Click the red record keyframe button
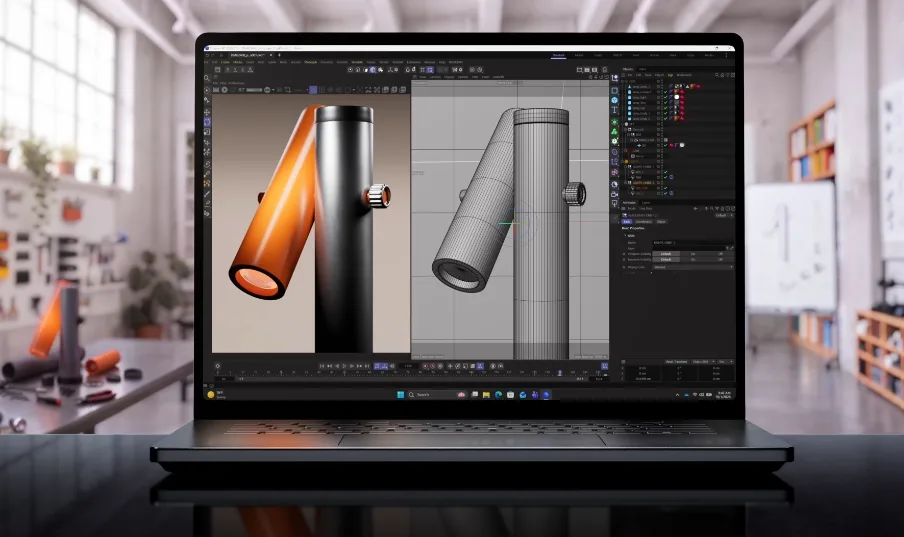 pyautogui.click(x=425, y=366)
